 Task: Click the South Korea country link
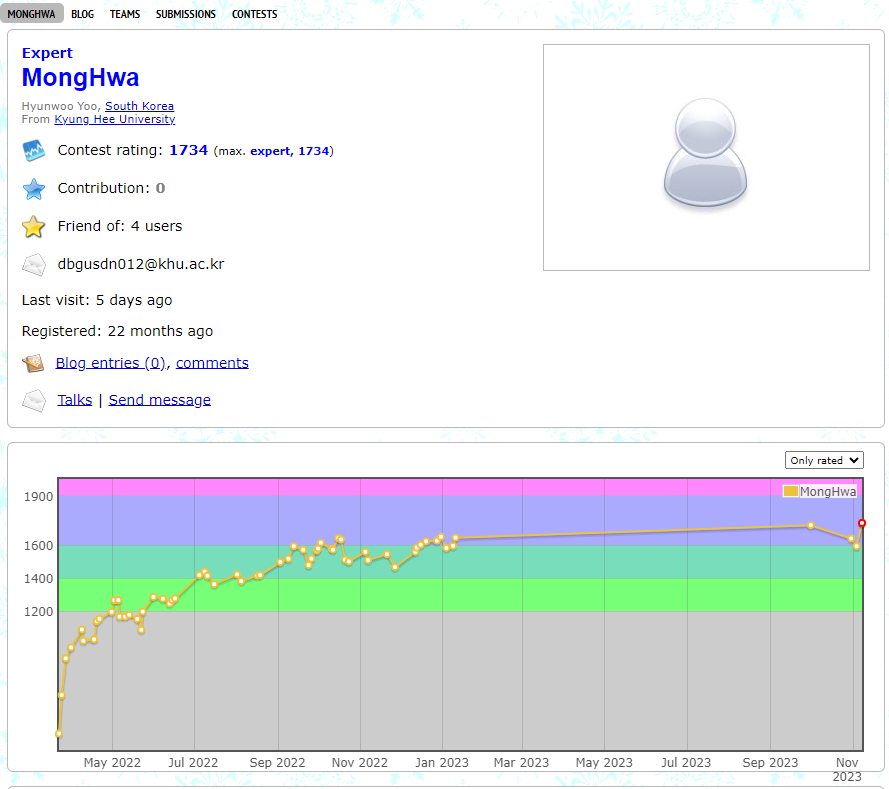pos(139,106)
